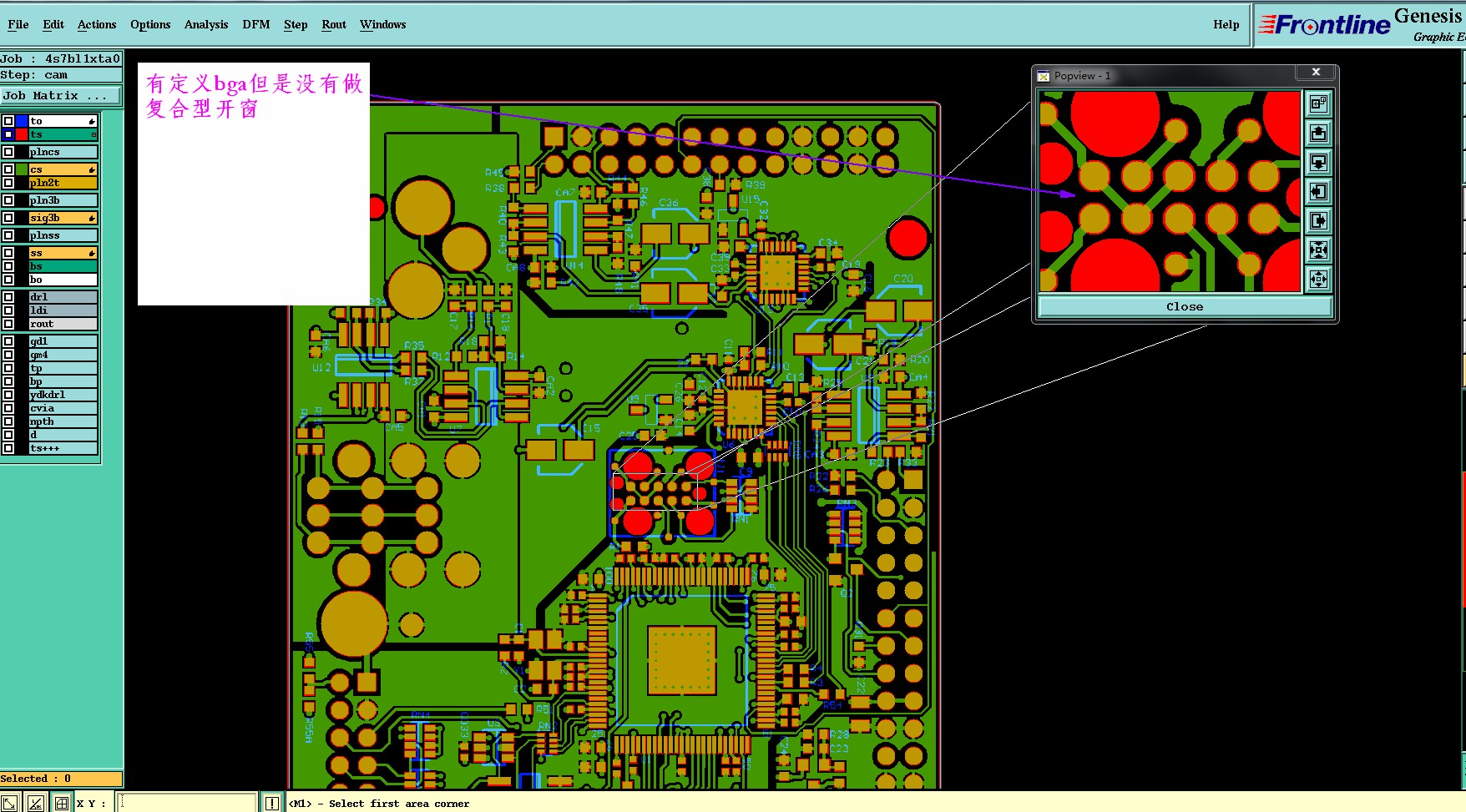This screenshot has width=1466, height=812.
Task: Click the Close button in Popview
Action: pos(1185,307)
